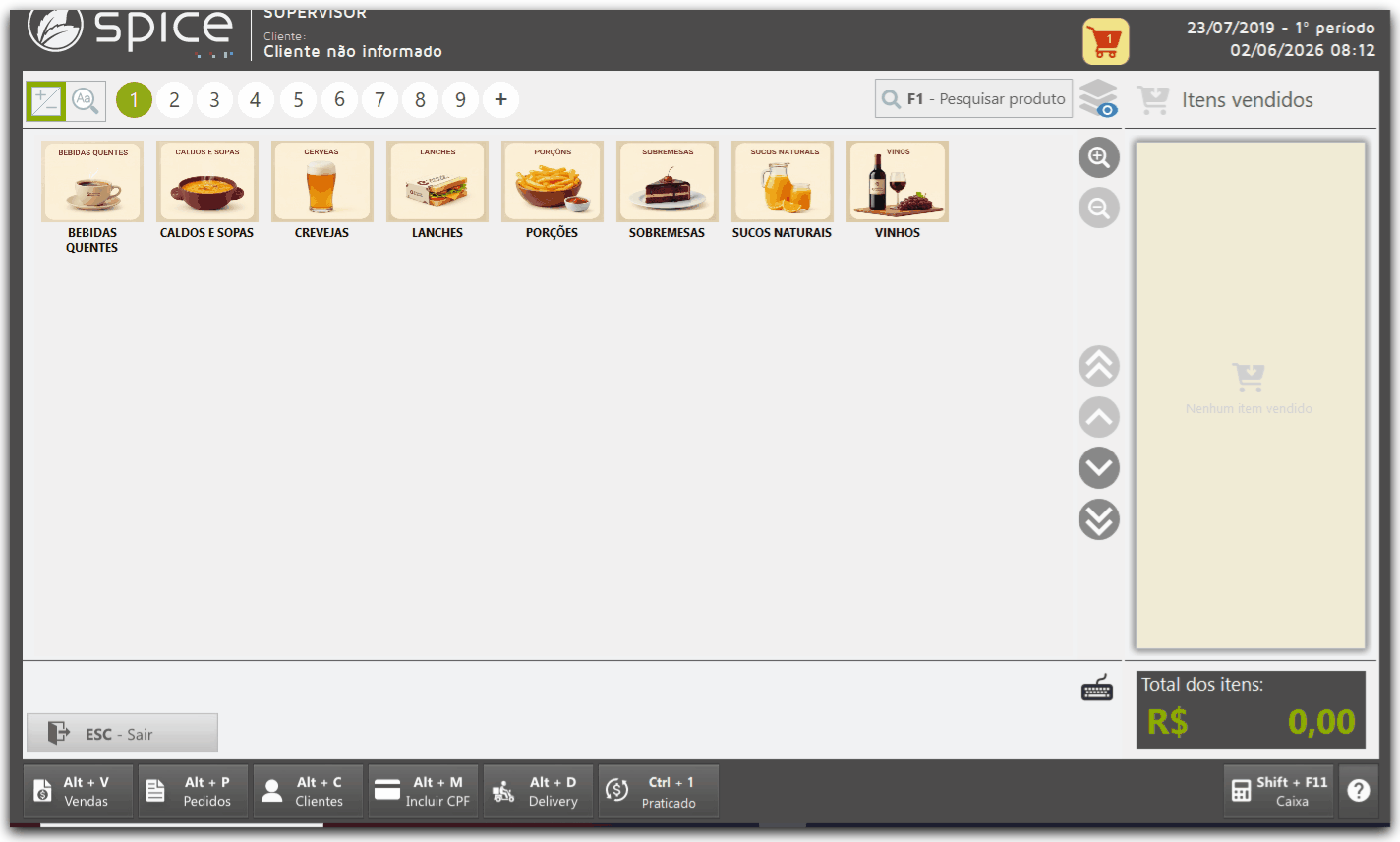Screen dimensions: 1400x842
Task: Select page 2 tab
Action: 174,99
